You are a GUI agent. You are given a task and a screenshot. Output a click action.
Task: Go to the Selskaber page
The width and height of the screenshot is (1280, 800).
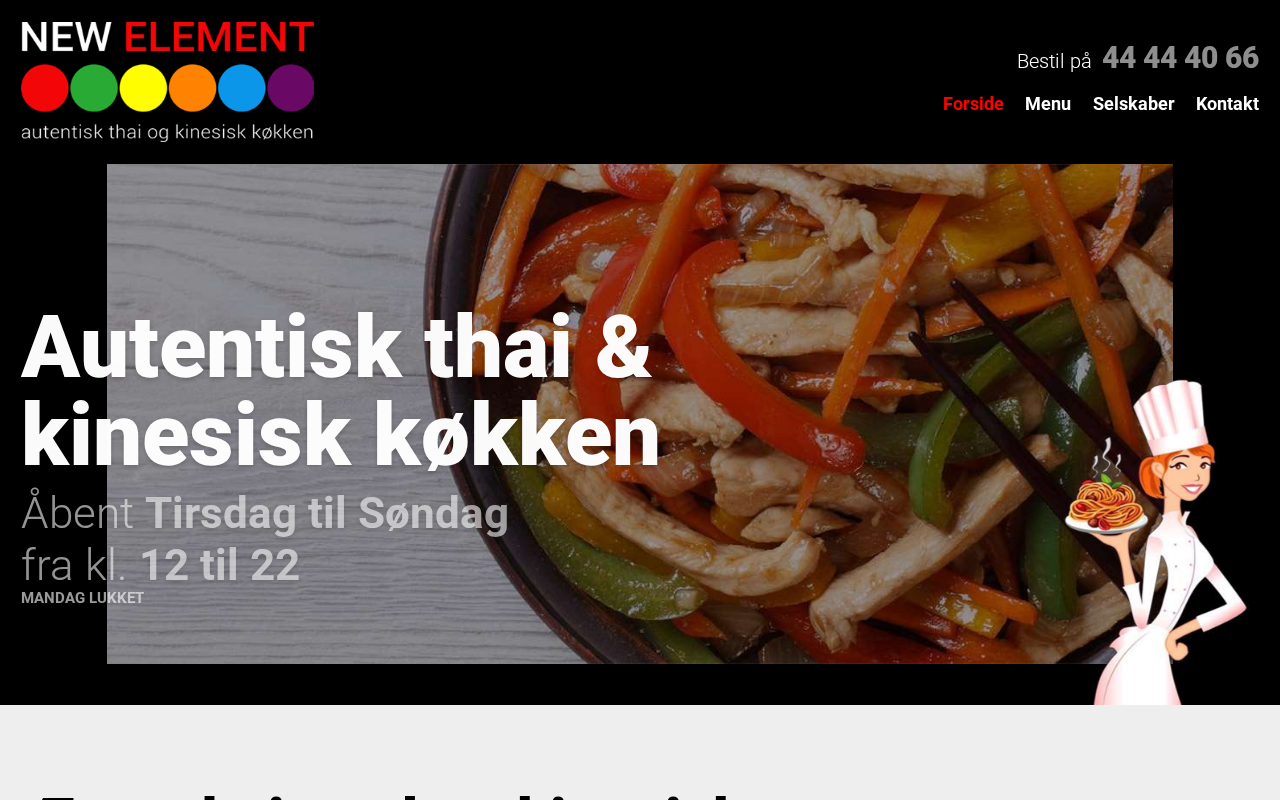(x=1134, y=104)
